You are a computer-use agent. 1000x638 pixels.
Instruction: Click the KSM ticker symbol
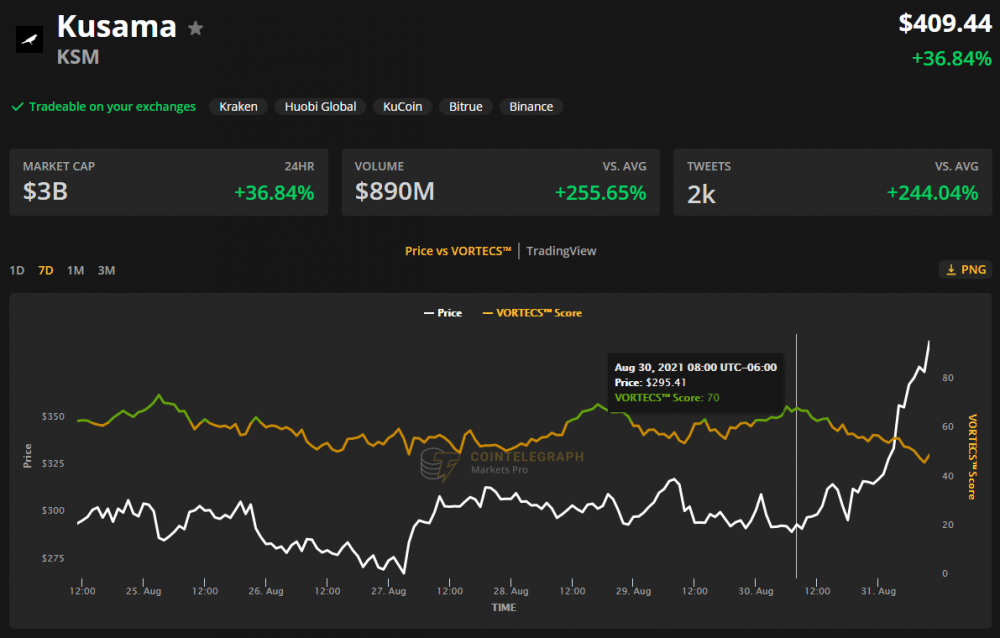[78, 57]
